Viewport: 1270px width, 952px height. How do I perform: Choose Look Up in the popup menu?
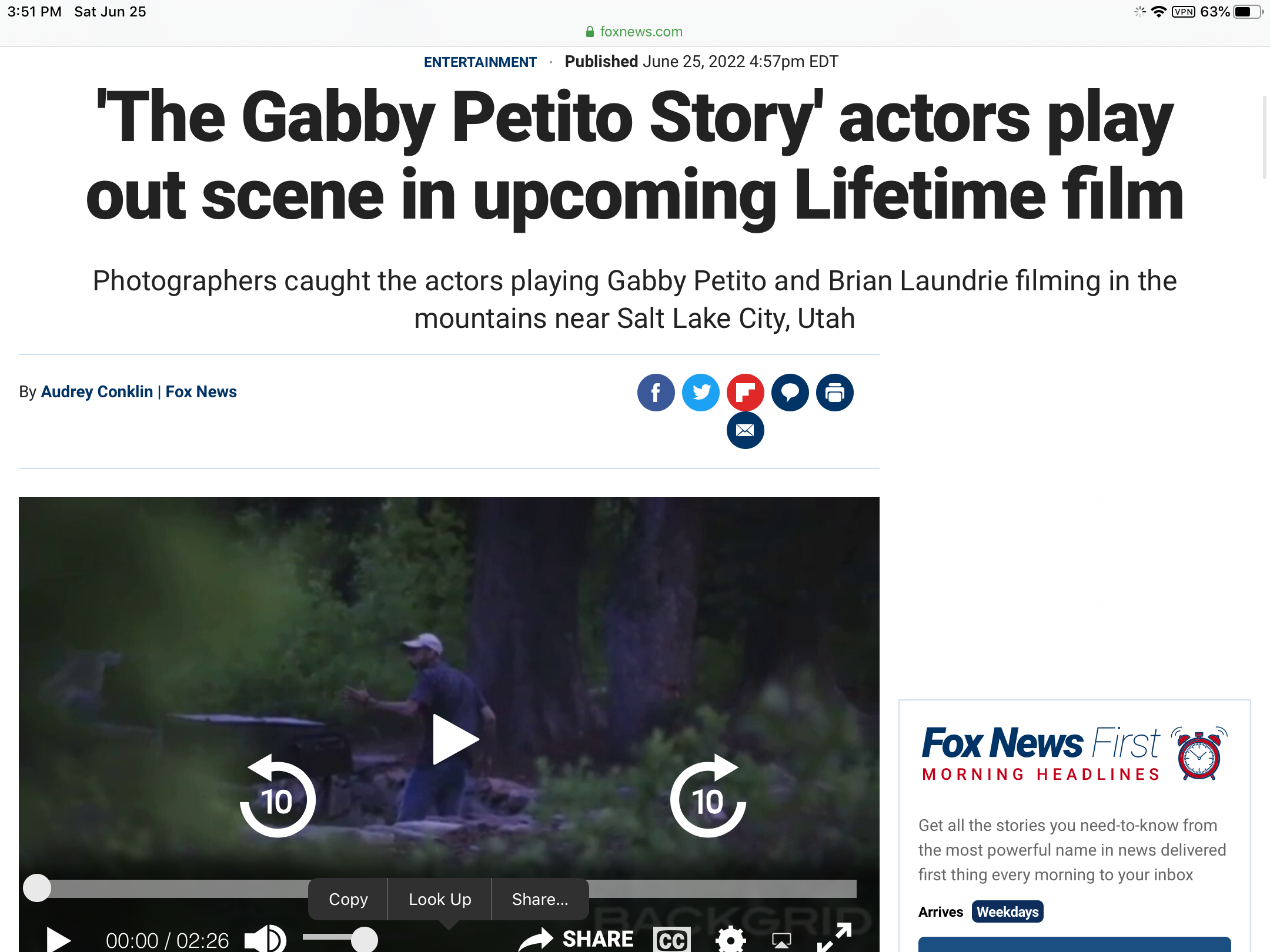coord(440,899)
